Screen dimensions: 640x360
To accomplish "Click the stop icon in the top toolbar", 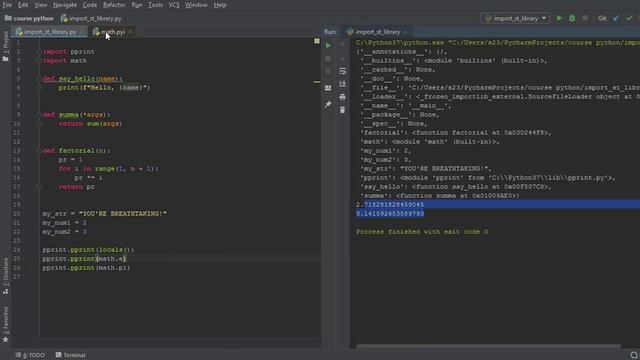I will (585, 18).
